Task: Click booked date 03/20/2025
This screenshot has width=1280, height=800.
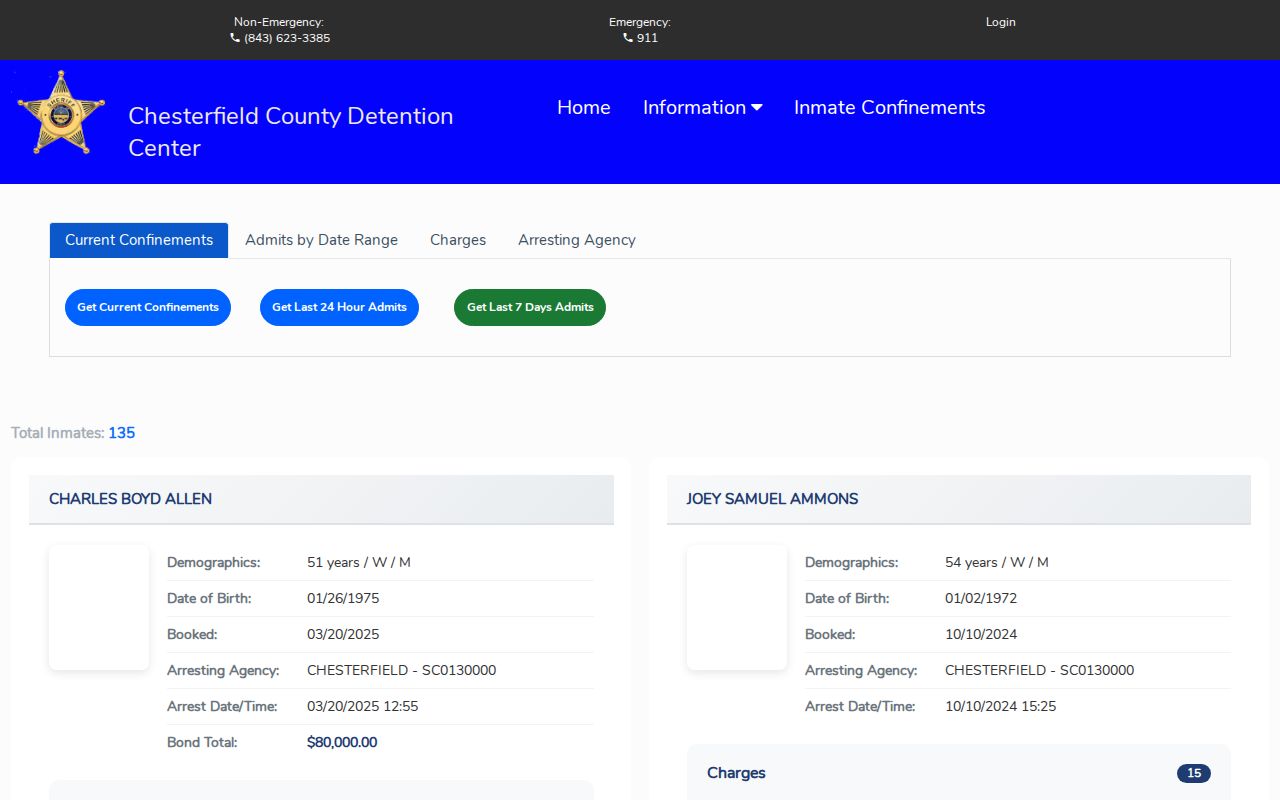Action: click(343, 634)
